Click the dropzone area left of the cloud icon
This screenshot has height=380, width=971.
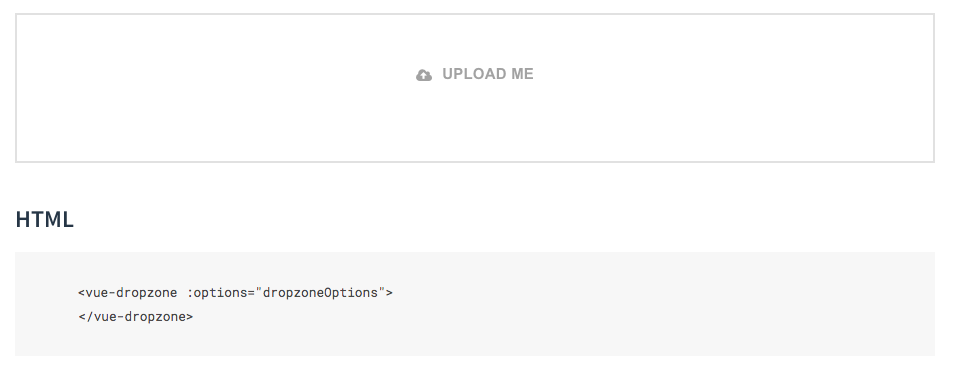[217, 75]
